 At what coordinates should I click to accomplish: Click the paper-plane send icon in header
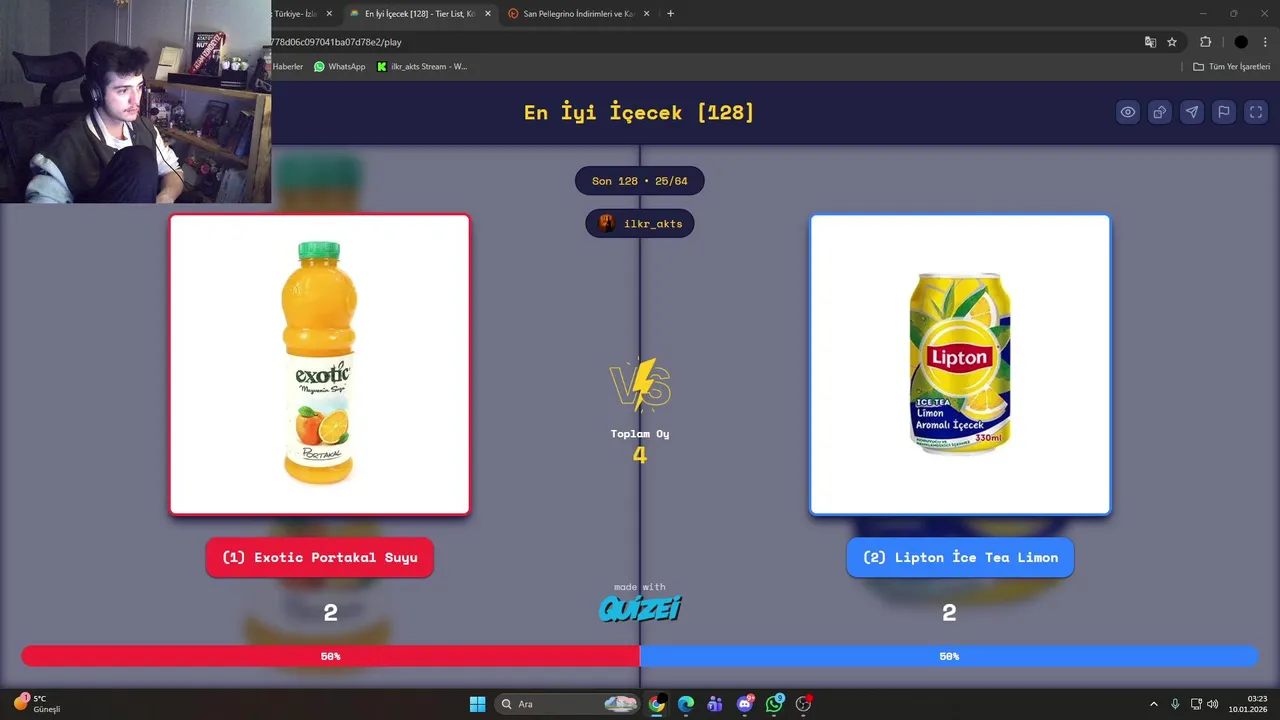click(x=1192, y=112)
